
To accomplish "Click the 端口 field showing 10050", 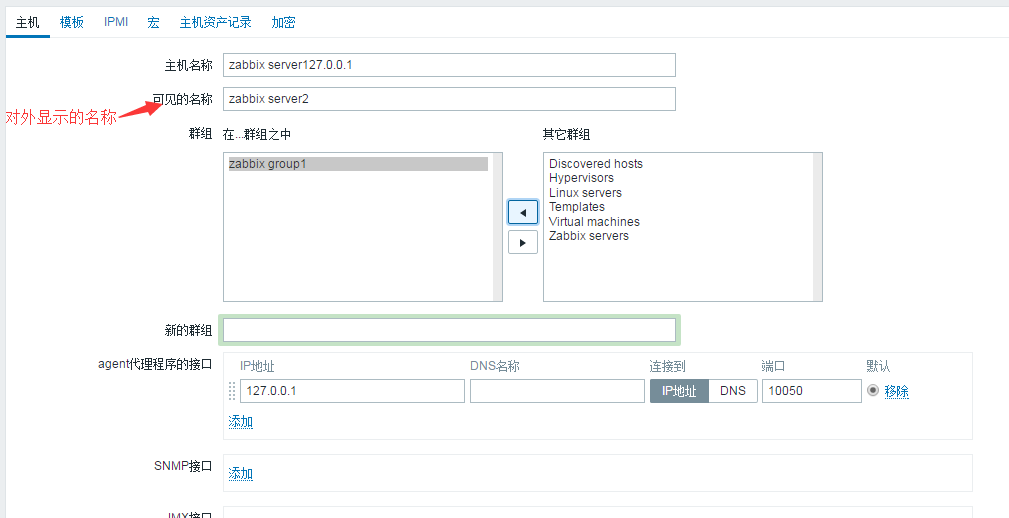I will click(x=811, y=391).
